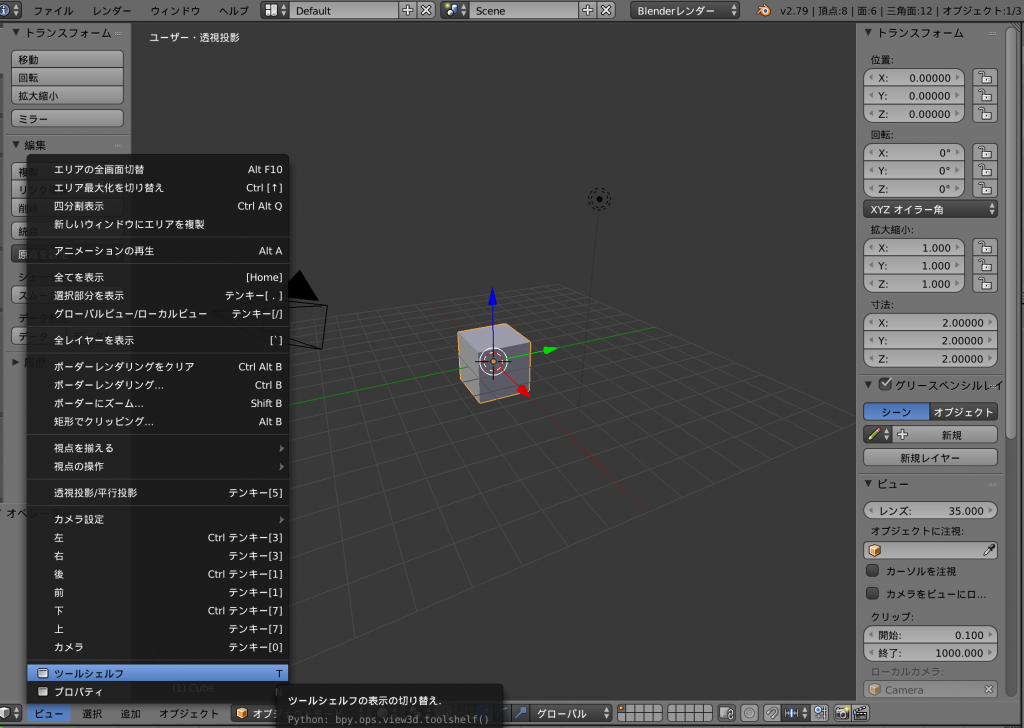1024x728 pixels.
Task: Render the OpenGL viewport animation
Action: [x=861, y=713]
